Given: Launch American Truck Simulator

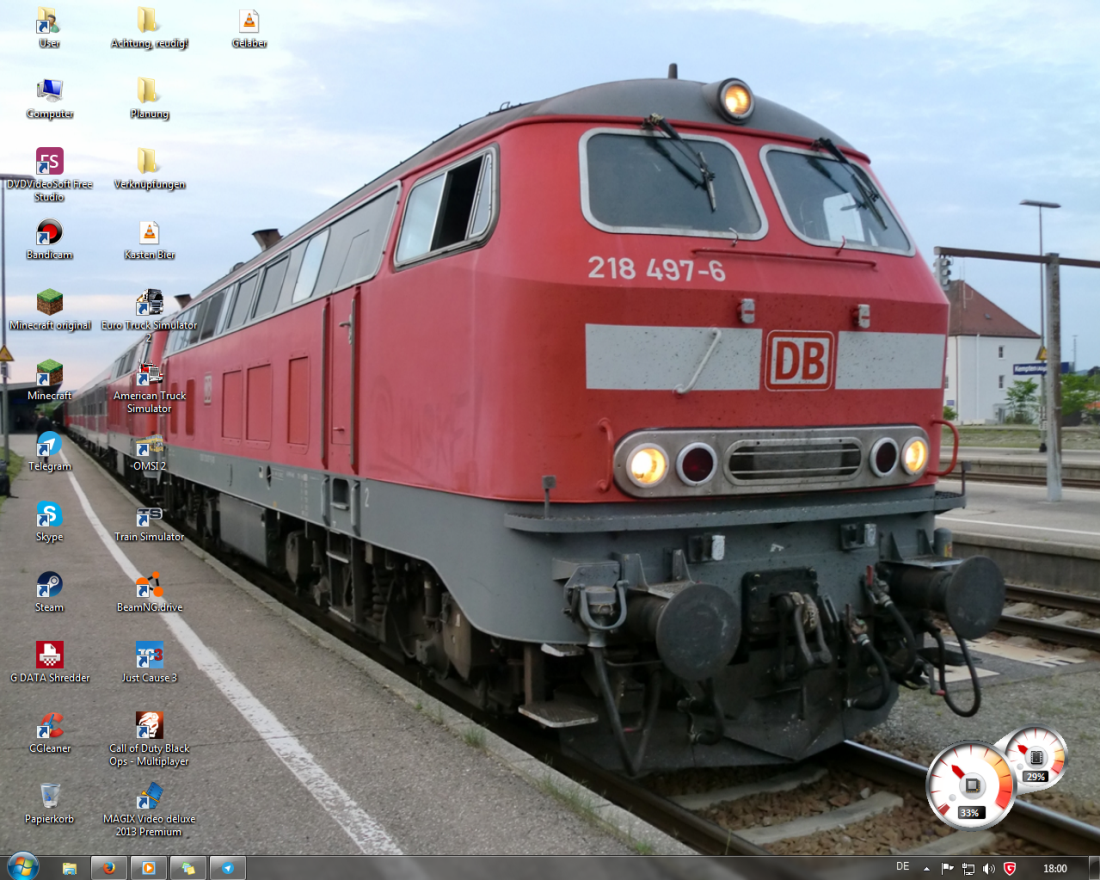Looking at the screenshot, I should coord(149,386).
